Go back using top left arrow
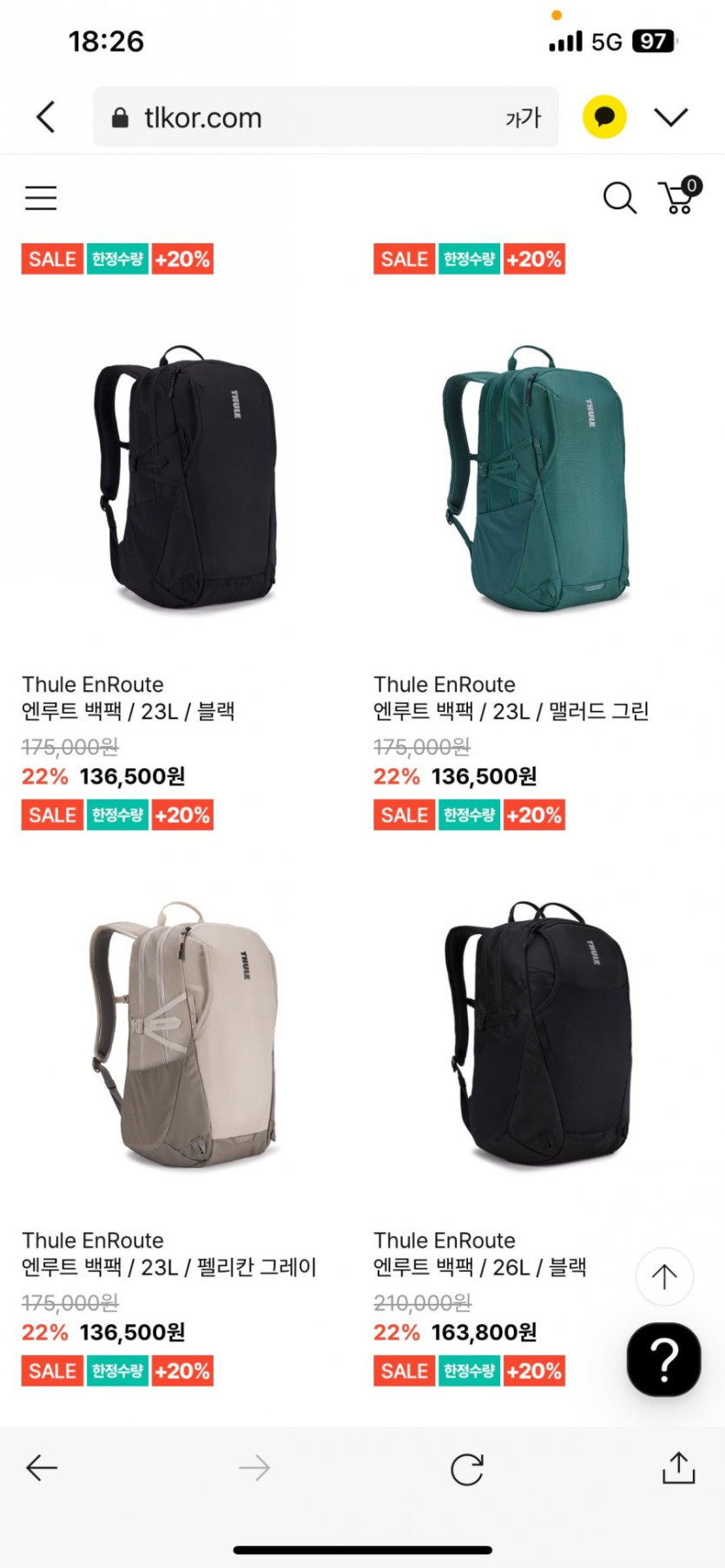Screen dimensions: 725x1568 click(x=46, y=116)
